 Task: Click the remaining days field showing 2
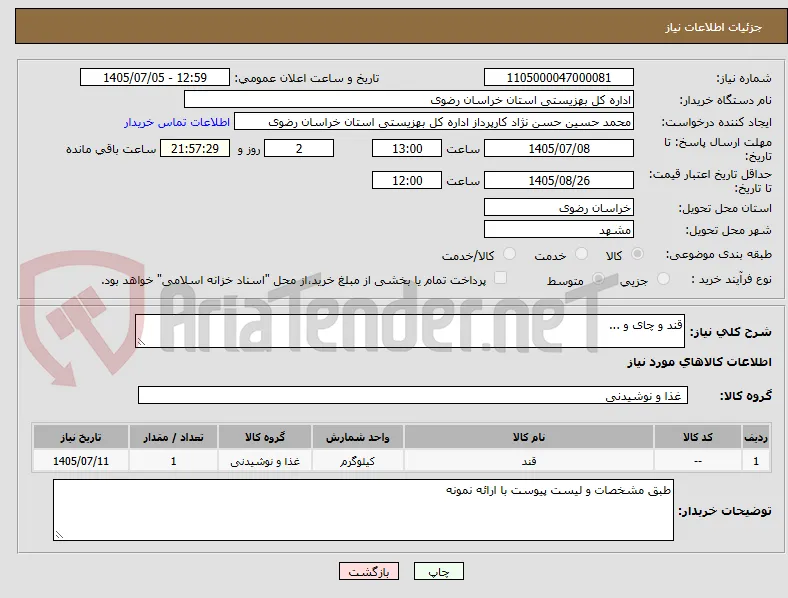(299, 148)
